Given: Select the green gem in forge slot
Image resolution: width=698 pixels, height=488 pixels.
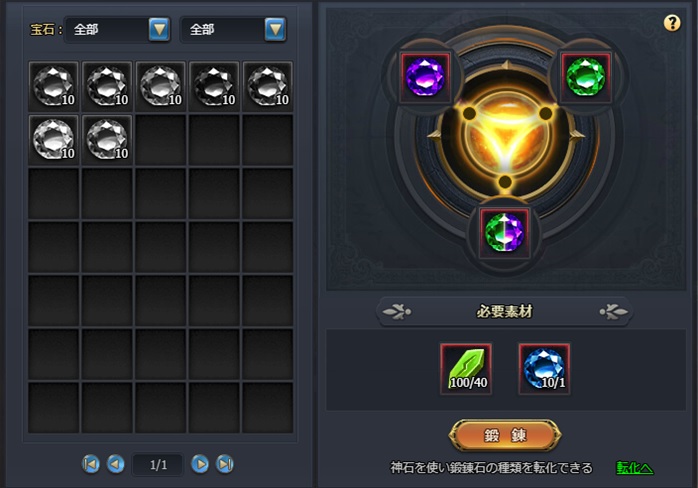Looking at the screenshot, I should coord(585,77).
